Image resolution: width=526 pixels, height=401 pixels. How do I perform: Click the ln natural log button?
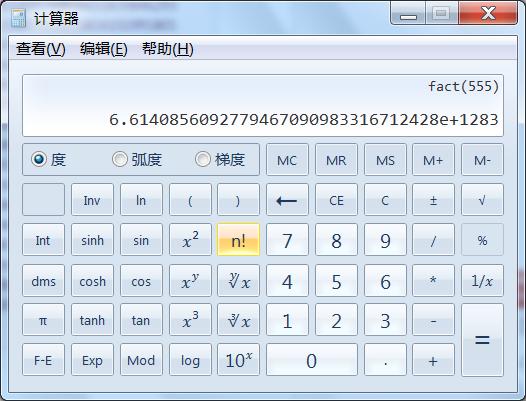point(141,200)
